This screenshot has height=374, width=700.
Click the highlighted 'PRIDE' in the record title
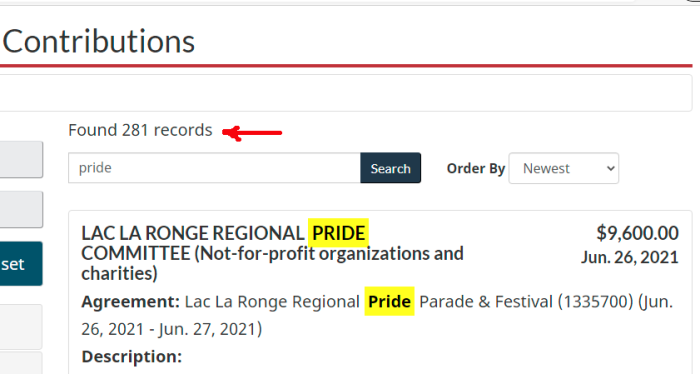[338, 233]
